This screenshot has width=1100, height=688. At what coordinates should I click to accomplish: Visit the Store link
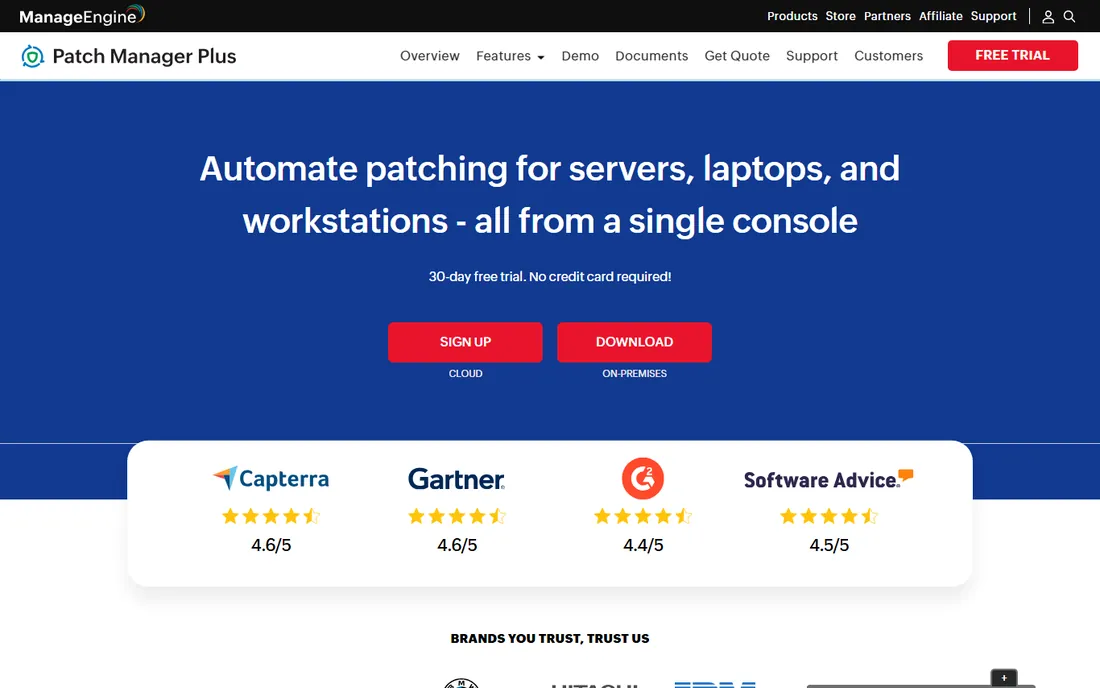point(840,16)
